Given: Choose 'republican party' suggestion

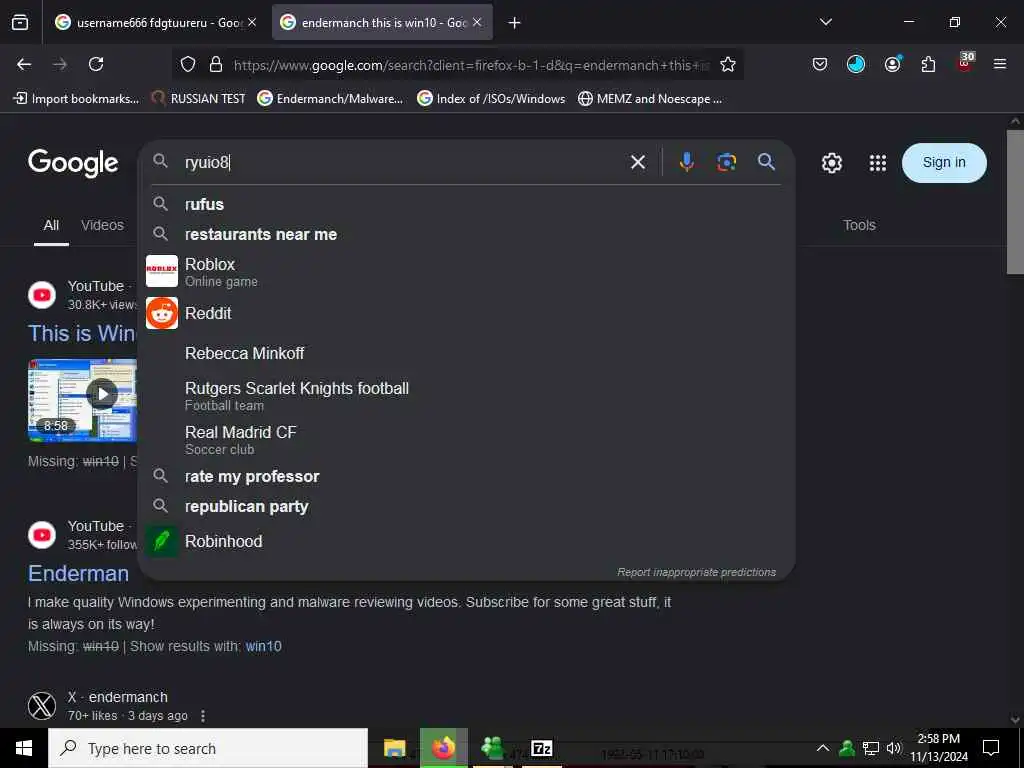Looking at the screenshot, I should [466, 507].
